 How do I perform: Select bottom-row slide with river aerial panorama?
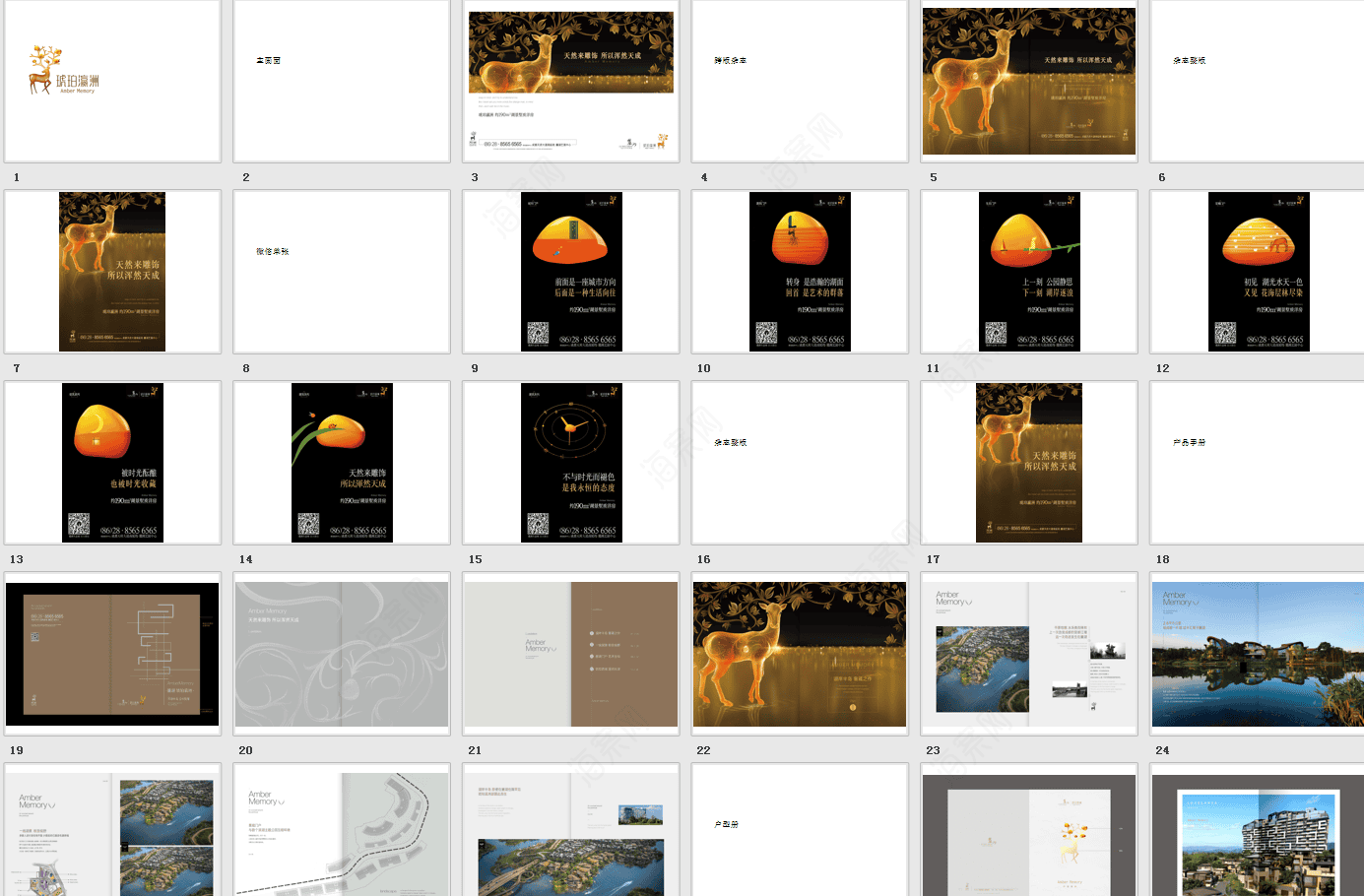[x=571, y=830]
